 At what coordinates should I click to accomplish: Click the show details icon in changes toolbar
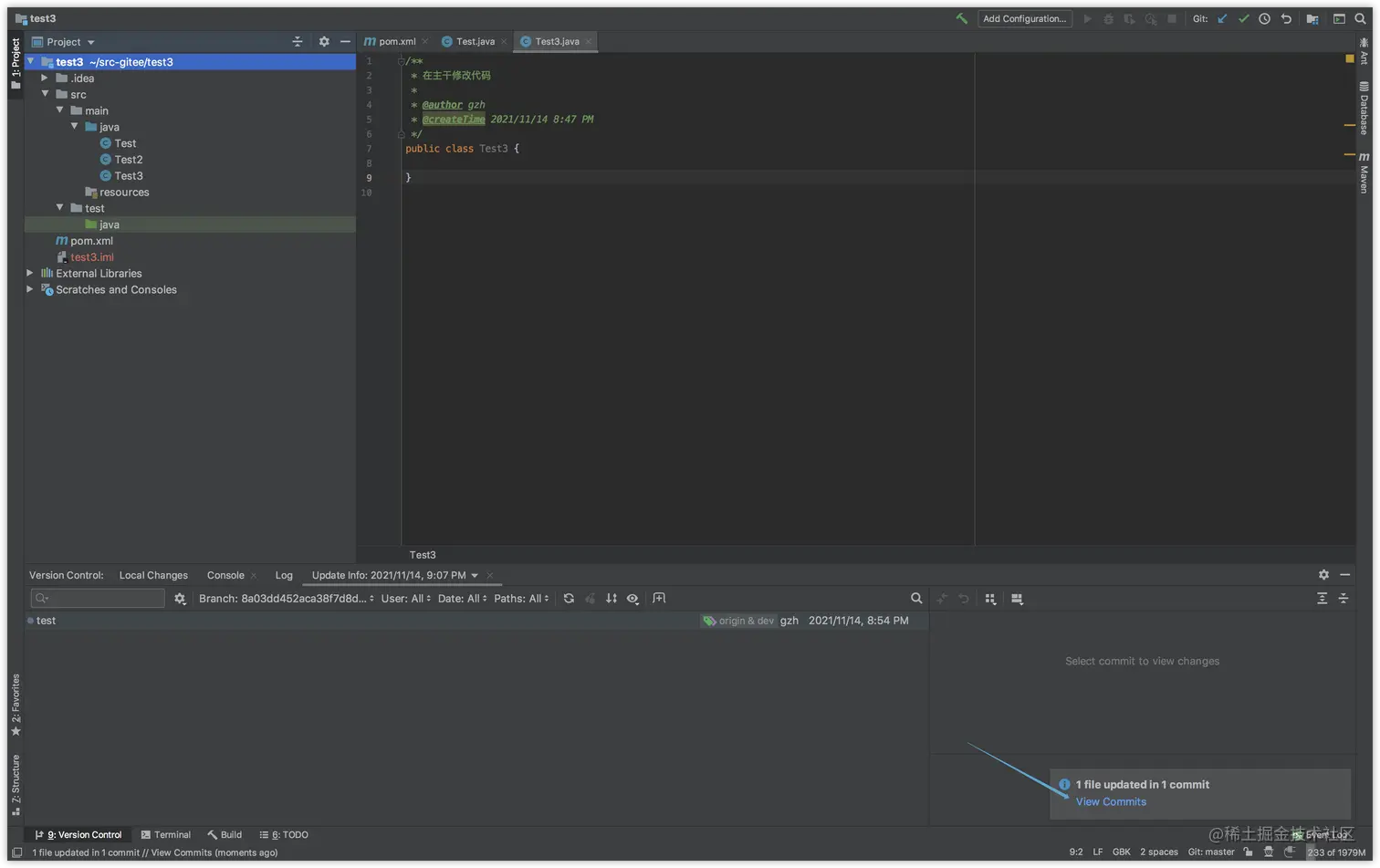(1017, 599)
